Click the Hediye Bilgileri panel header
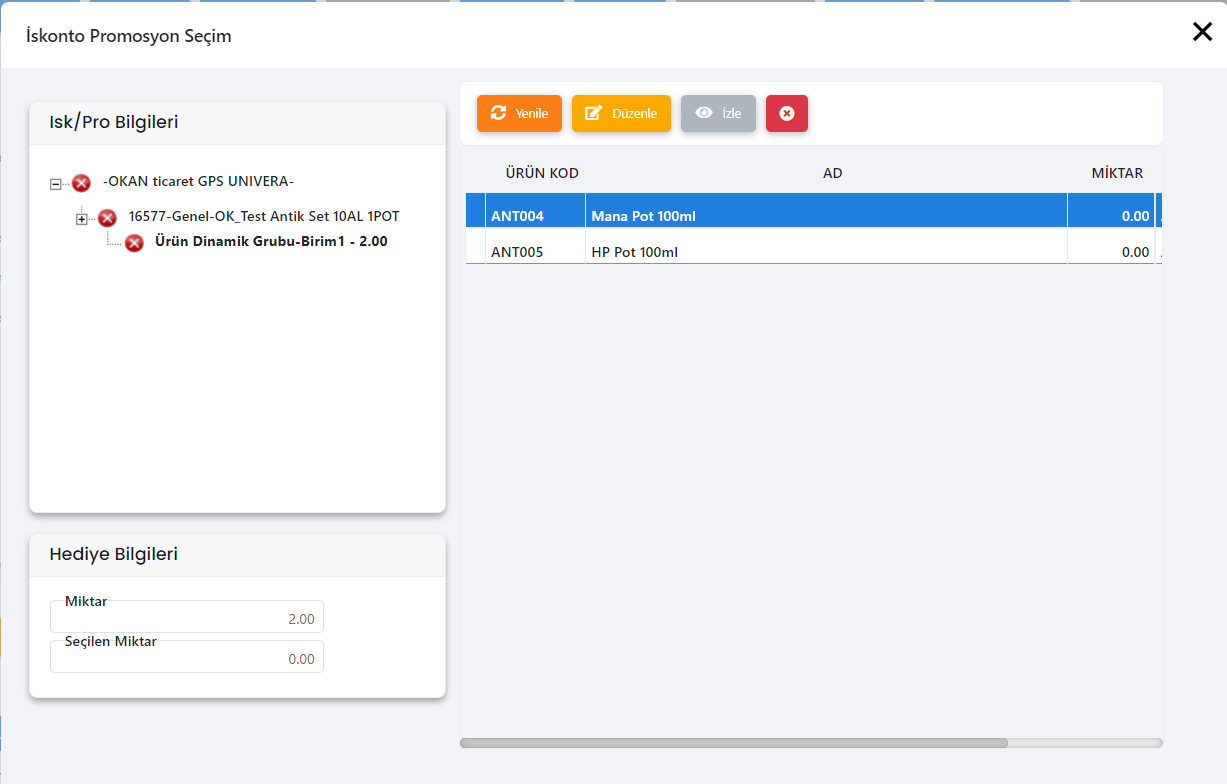The image size is (1227, 784). click(x=237, y=555)
